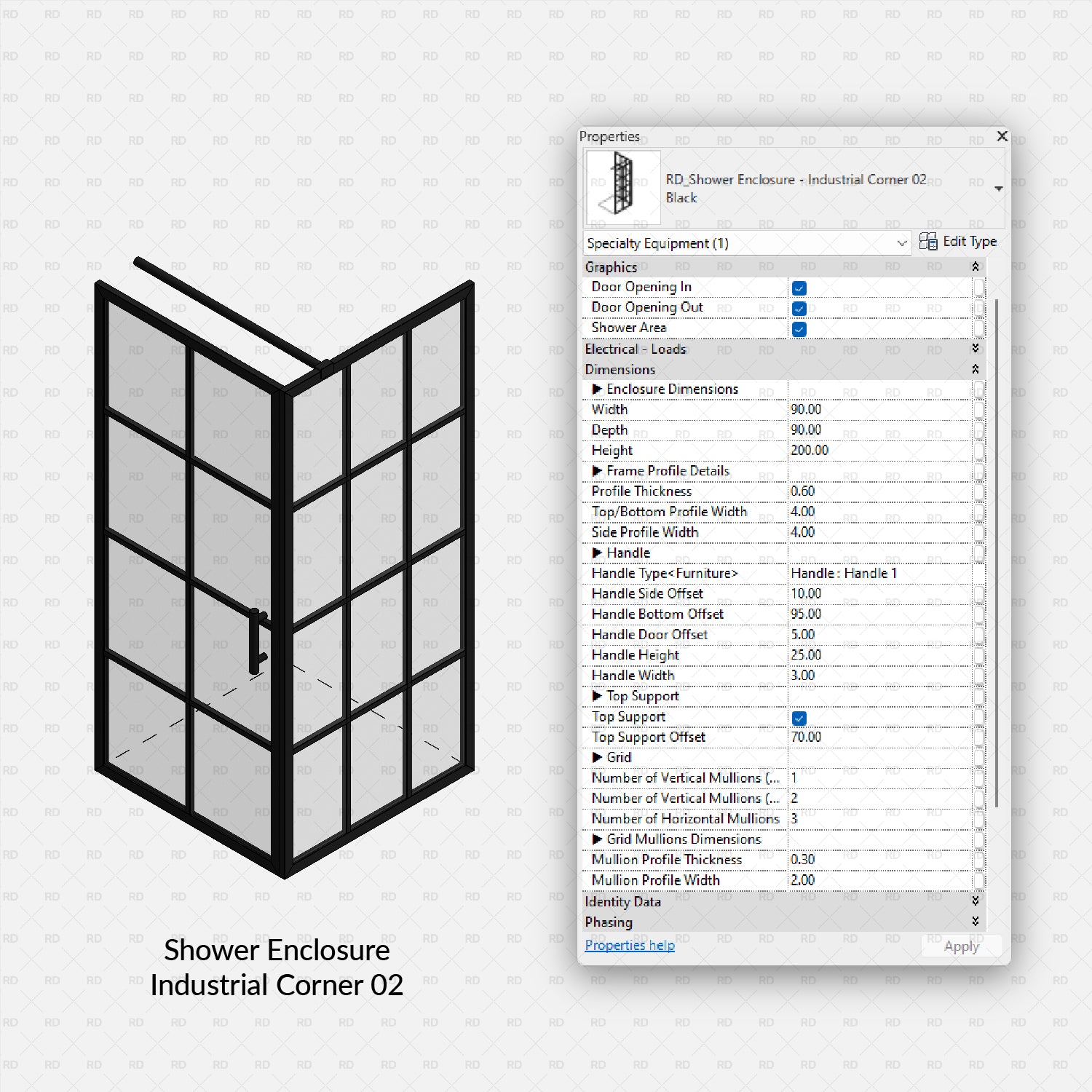The width and height of the screenshot is (1092, 1092).
Task: Uncheck Door Opening In
Action: 799,288
